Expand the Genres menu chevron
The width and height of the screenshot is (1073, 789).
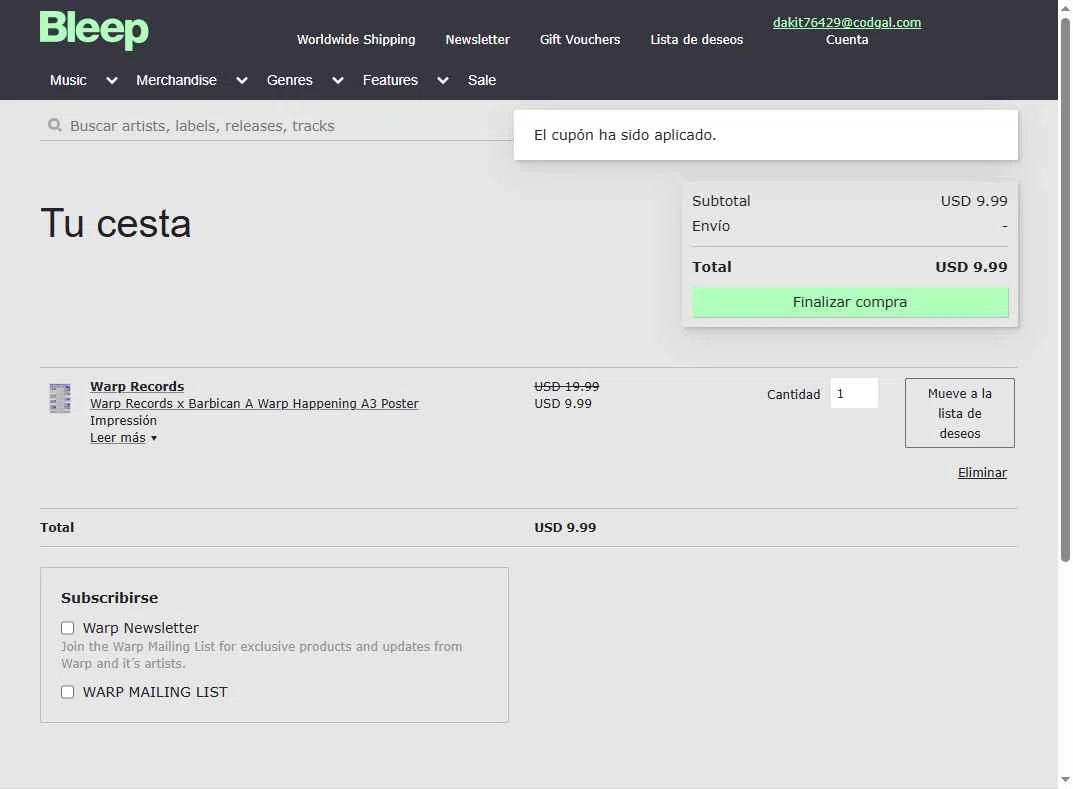point(337,81)
